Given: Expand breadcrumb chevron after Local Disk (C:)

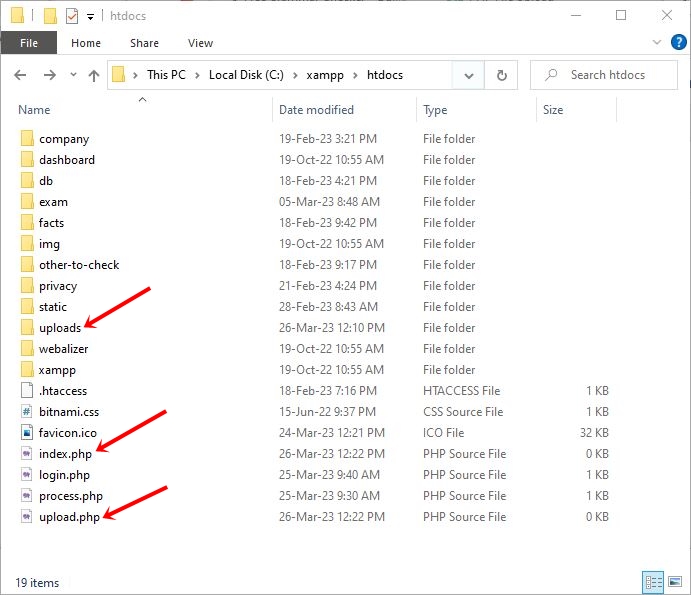Looking at the screenshot, I should tap(295, 75).
